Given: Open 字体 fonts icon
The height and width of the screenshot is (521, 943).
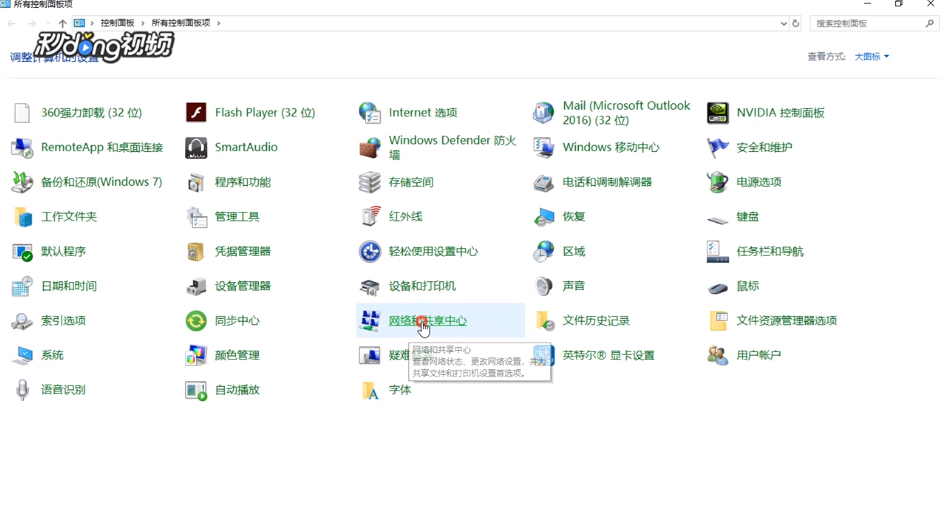Looking at the screenshot, I should tap(370, 390).
